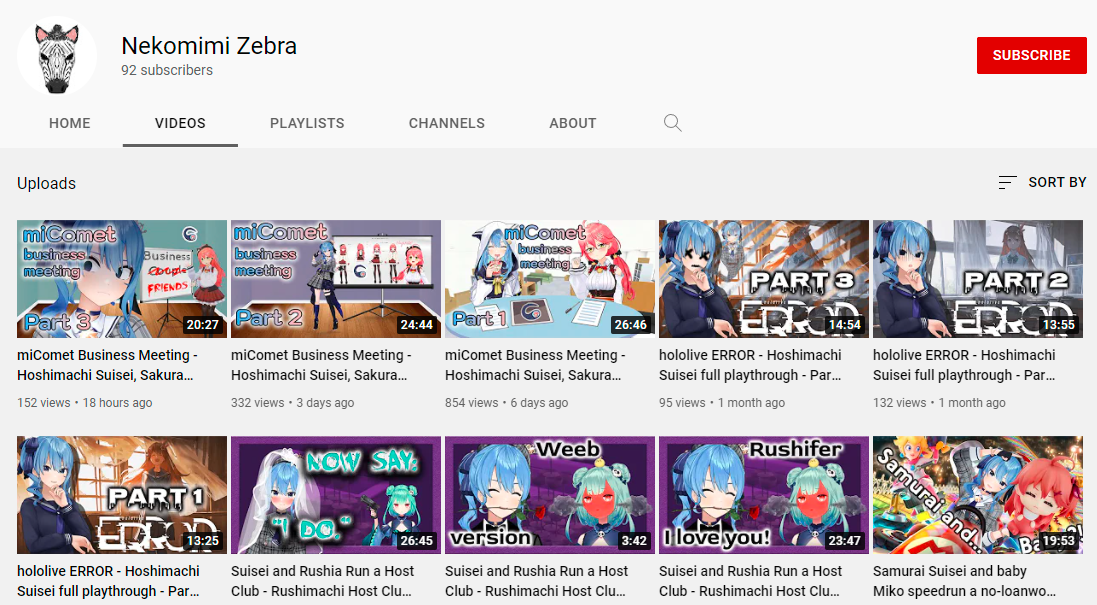Click the '152 views' text
Viewport: 1097px width, 605px height.
pyautogui.click(x=43, y=403)
